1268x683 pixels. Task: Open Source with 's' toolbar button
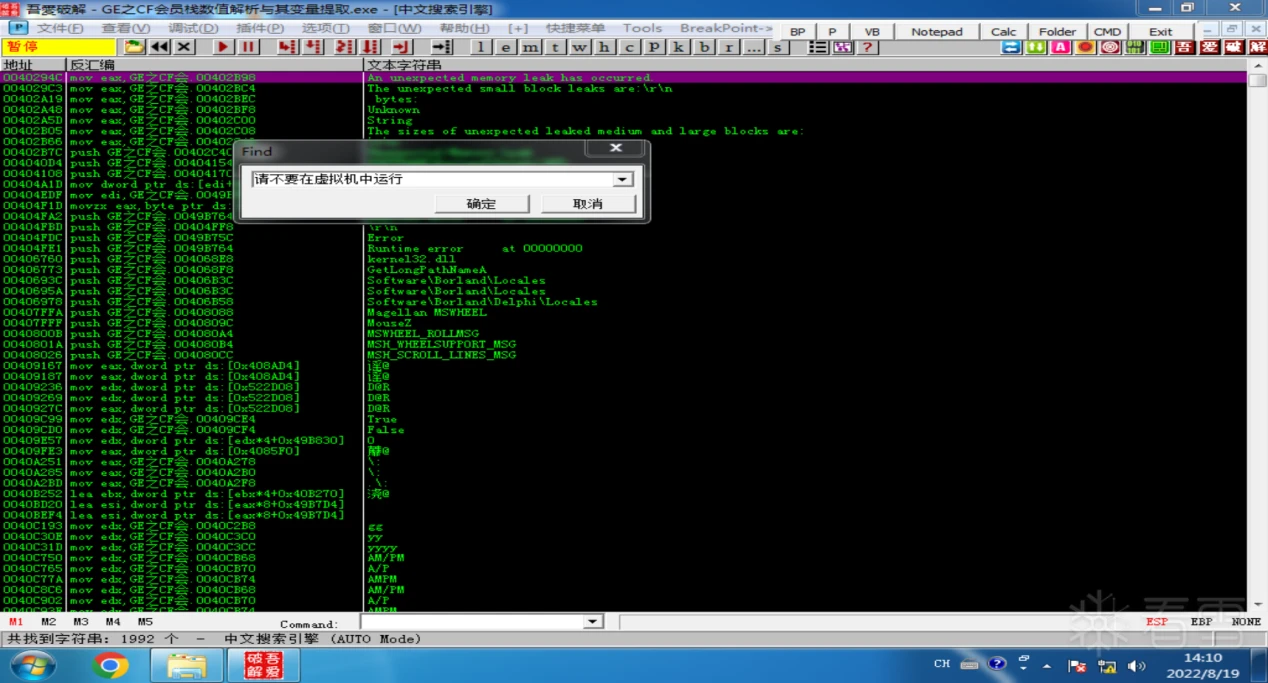tap(778, 47)
